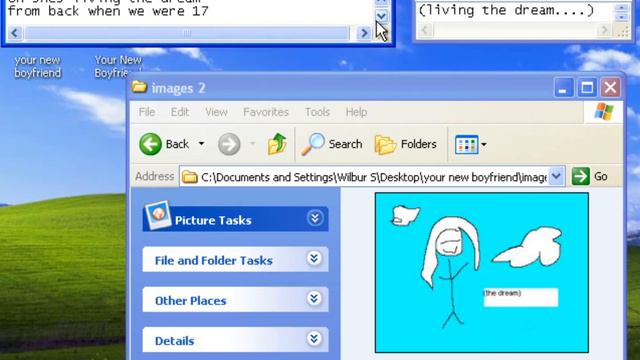Click the address bar folder icon
Screen dimensions: 640x360
tap(189, 177)
